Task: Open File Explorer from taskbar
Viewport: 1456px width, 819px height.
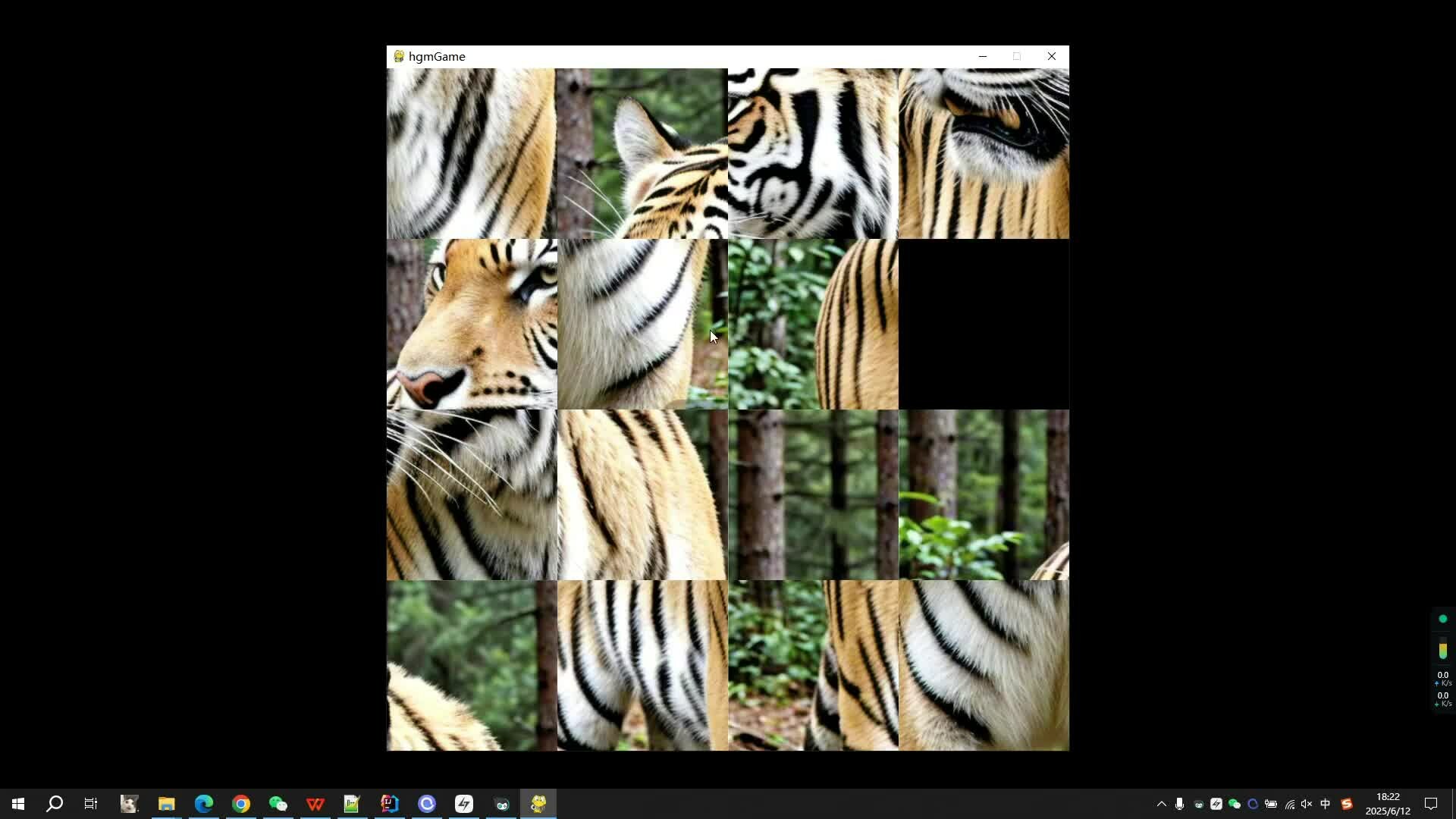Action: tap(167, 804)
